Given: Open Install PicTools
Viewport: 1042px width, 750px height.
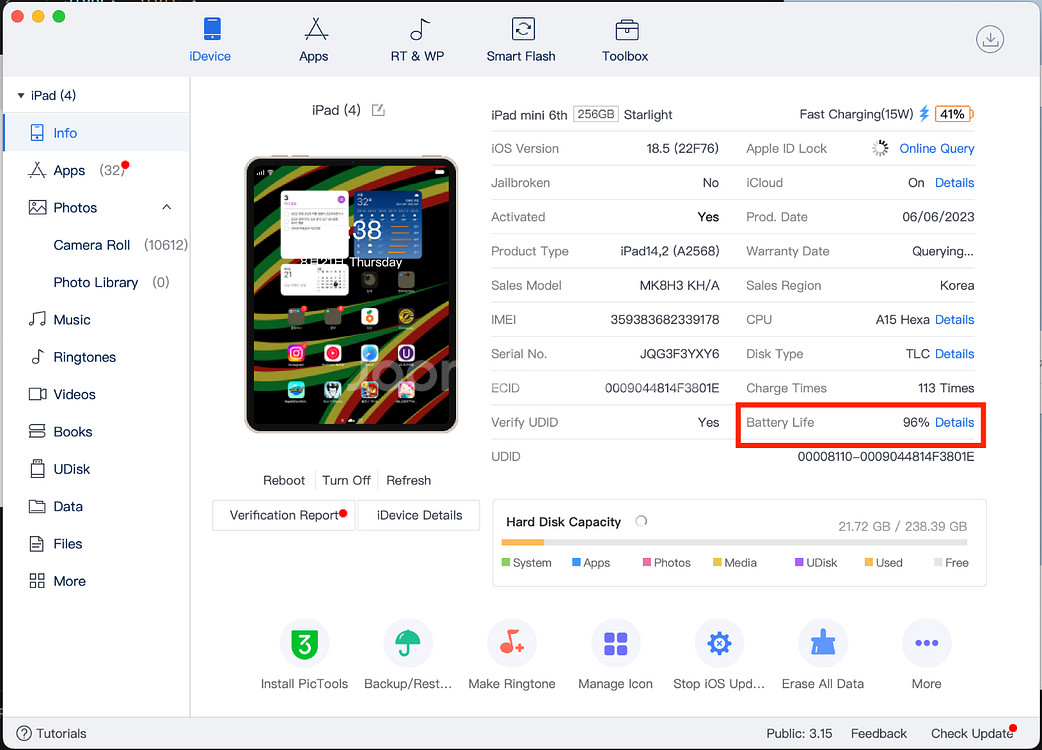Looking at the screenshot, I should tap(304, 654).
